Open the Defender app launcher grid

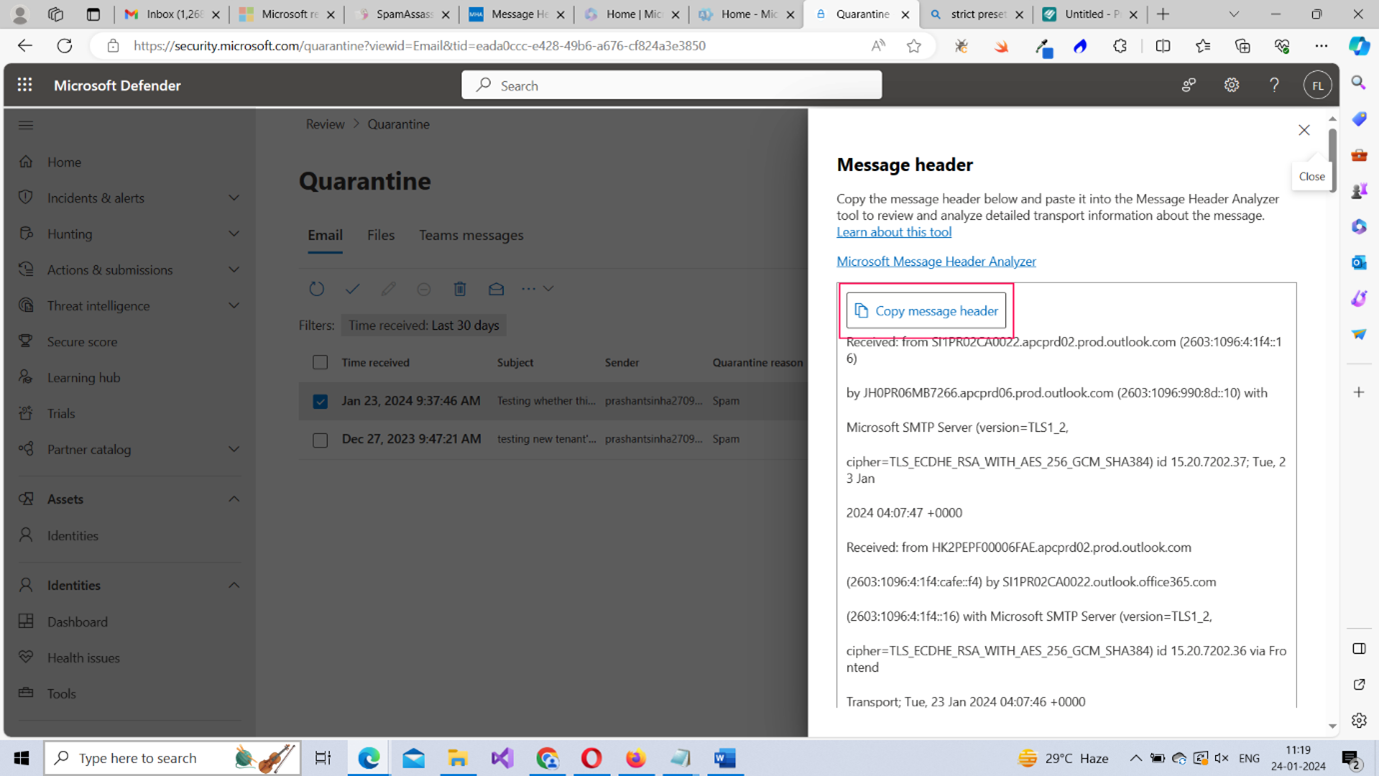coord(25,85)
